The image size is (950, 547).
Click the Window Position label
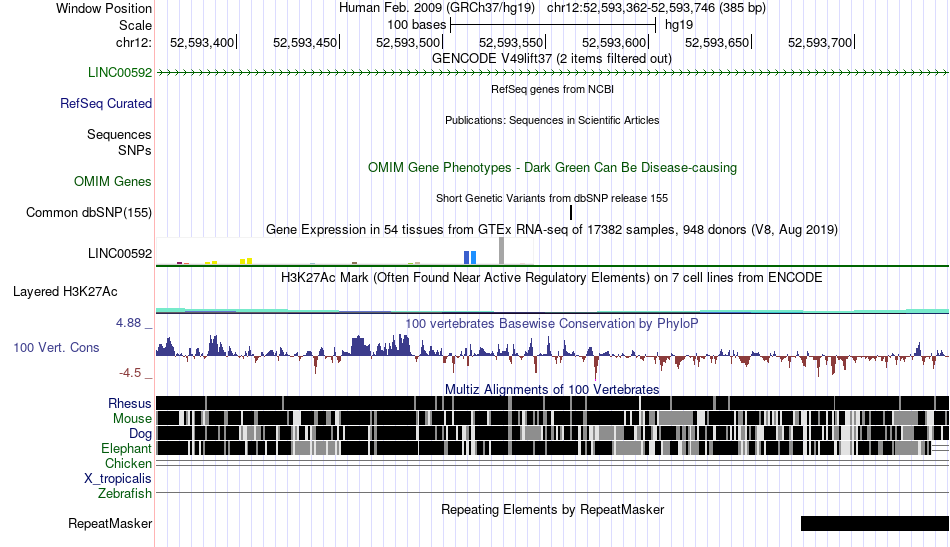pos(104,8)
